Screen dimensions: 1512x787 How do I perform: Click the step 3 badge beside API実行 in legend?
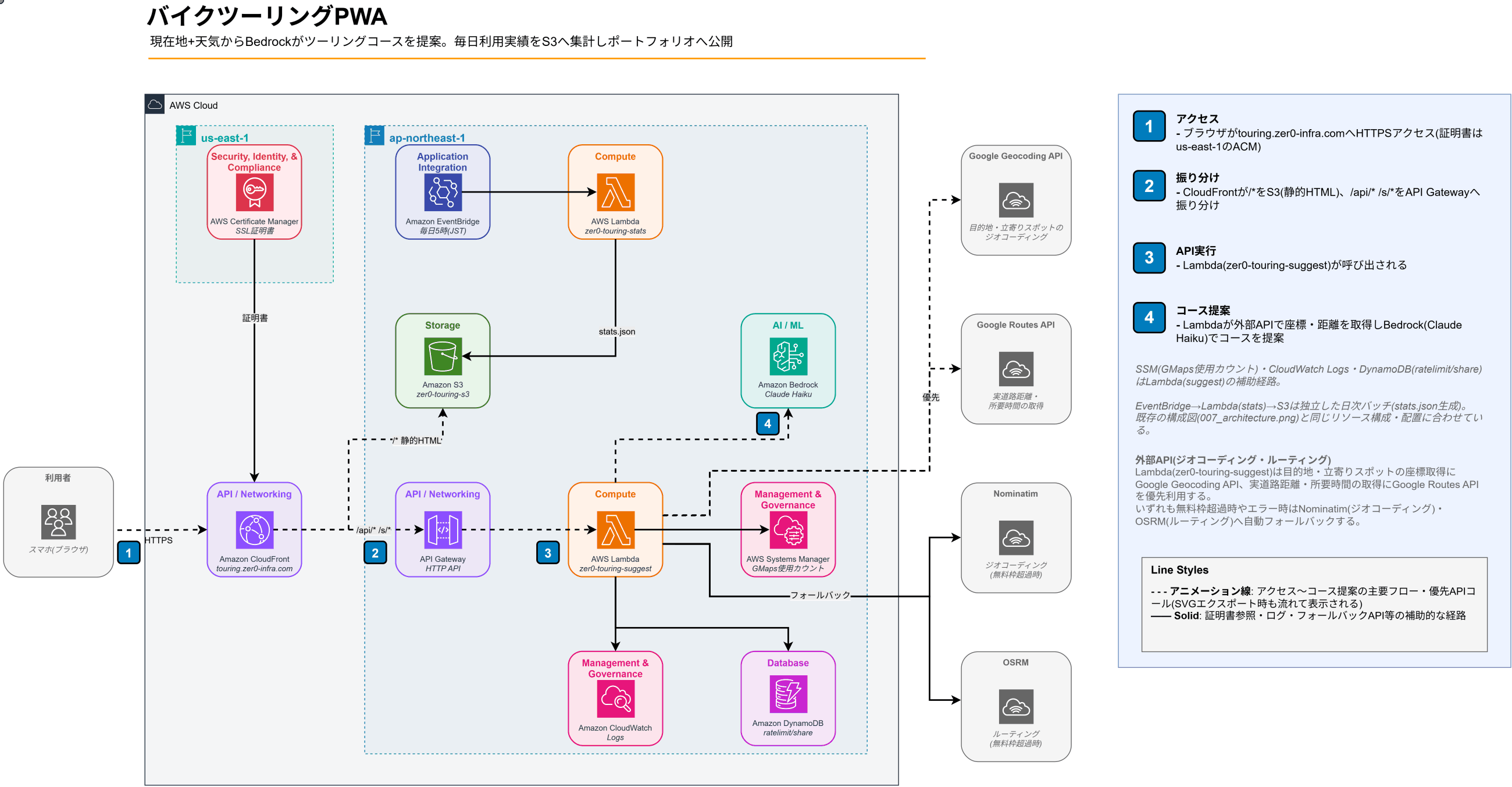1149,258
